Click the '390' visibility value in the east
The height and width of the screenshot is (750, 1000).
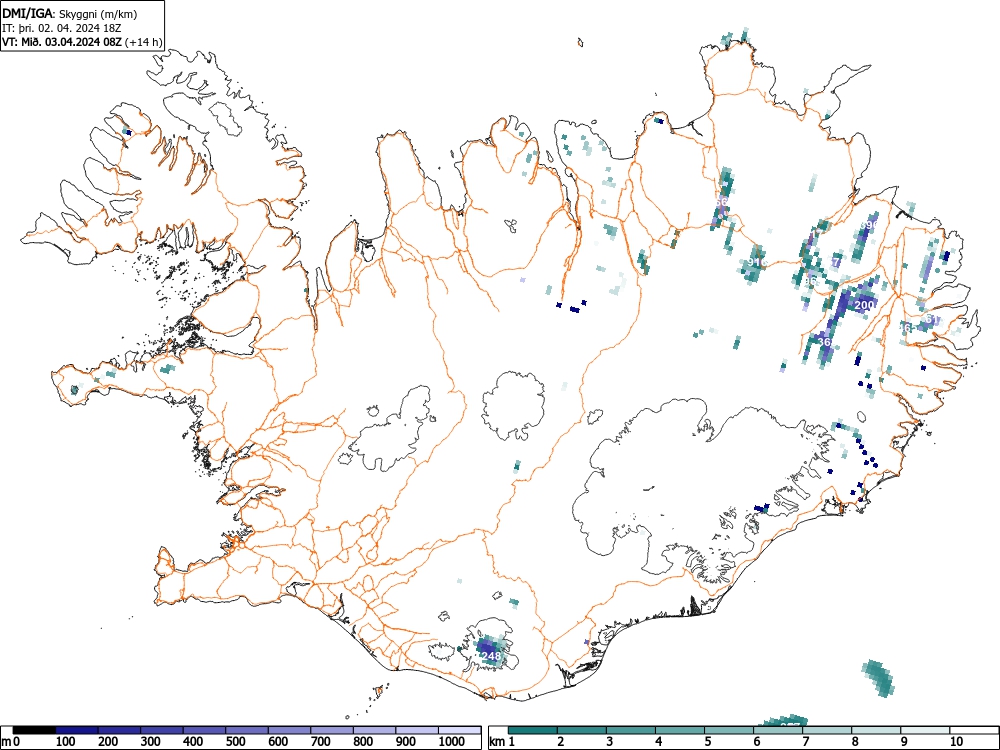[x=869, y=226]
